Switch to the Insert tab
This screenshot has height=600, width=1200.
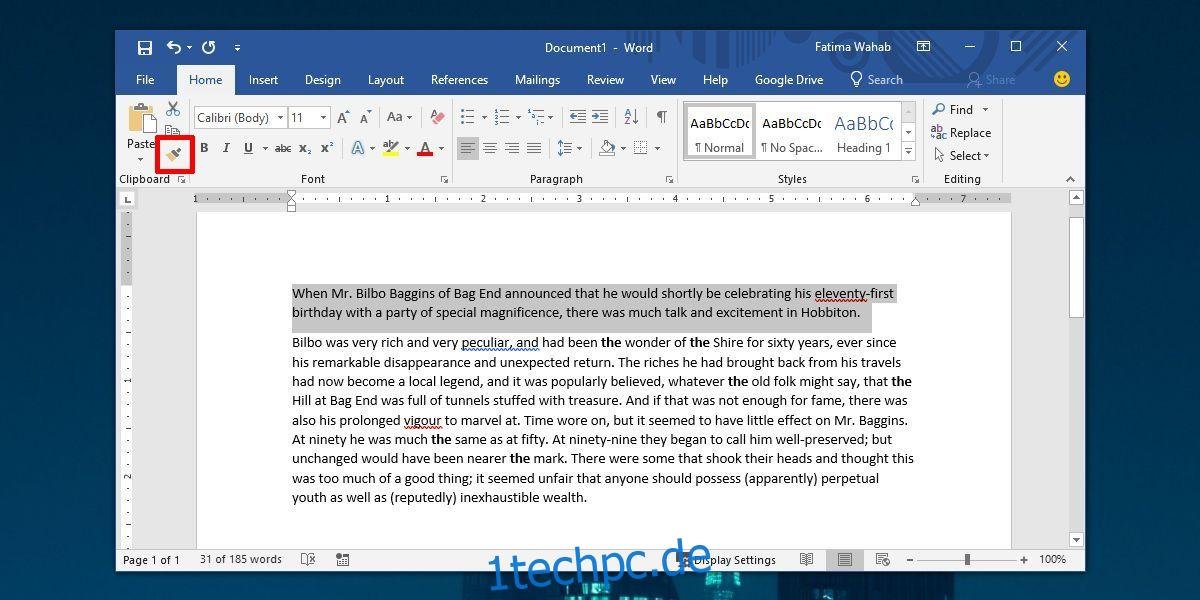pyautogui.click(x=264, y=80)
